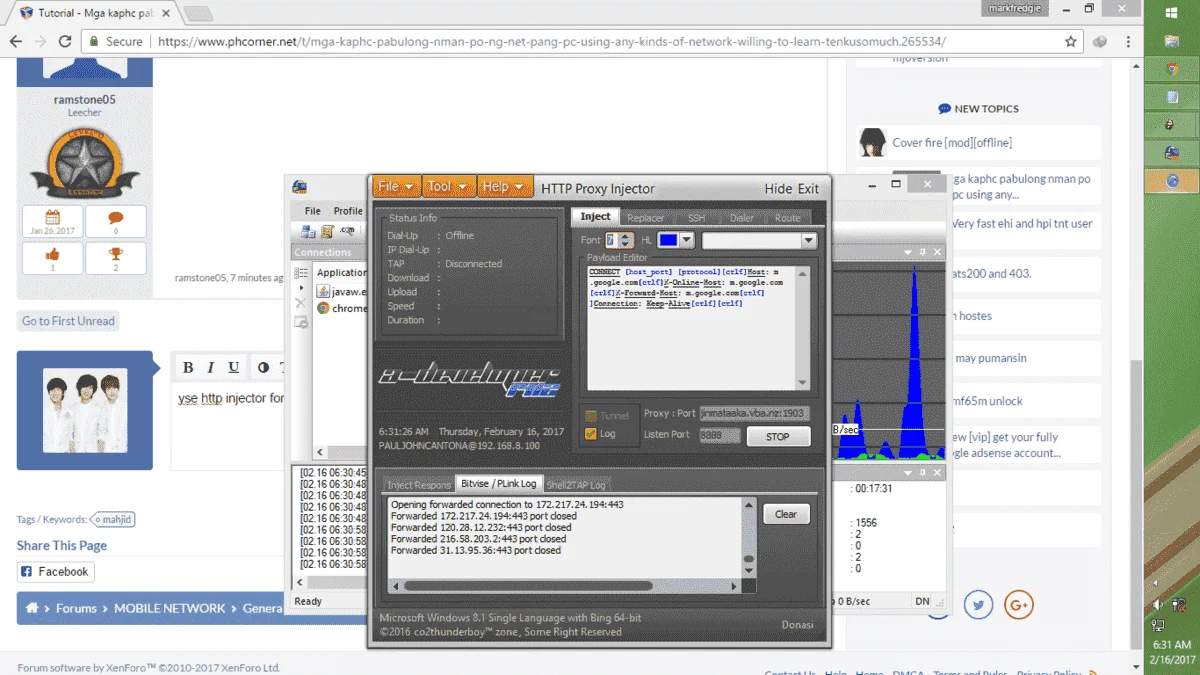The height and width of the screenshot is (675, 1200).
Task: Click the Google+ share icon
Action: pyautogui.click(x=1019, y=604)
